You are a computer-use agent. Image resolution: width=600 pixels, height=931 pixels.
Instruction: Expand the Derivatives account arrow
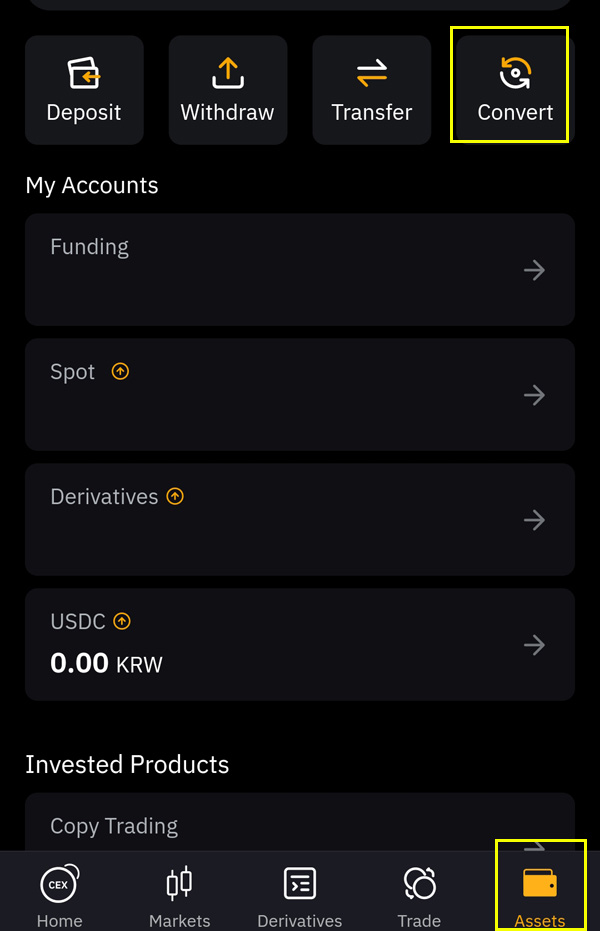534,520
